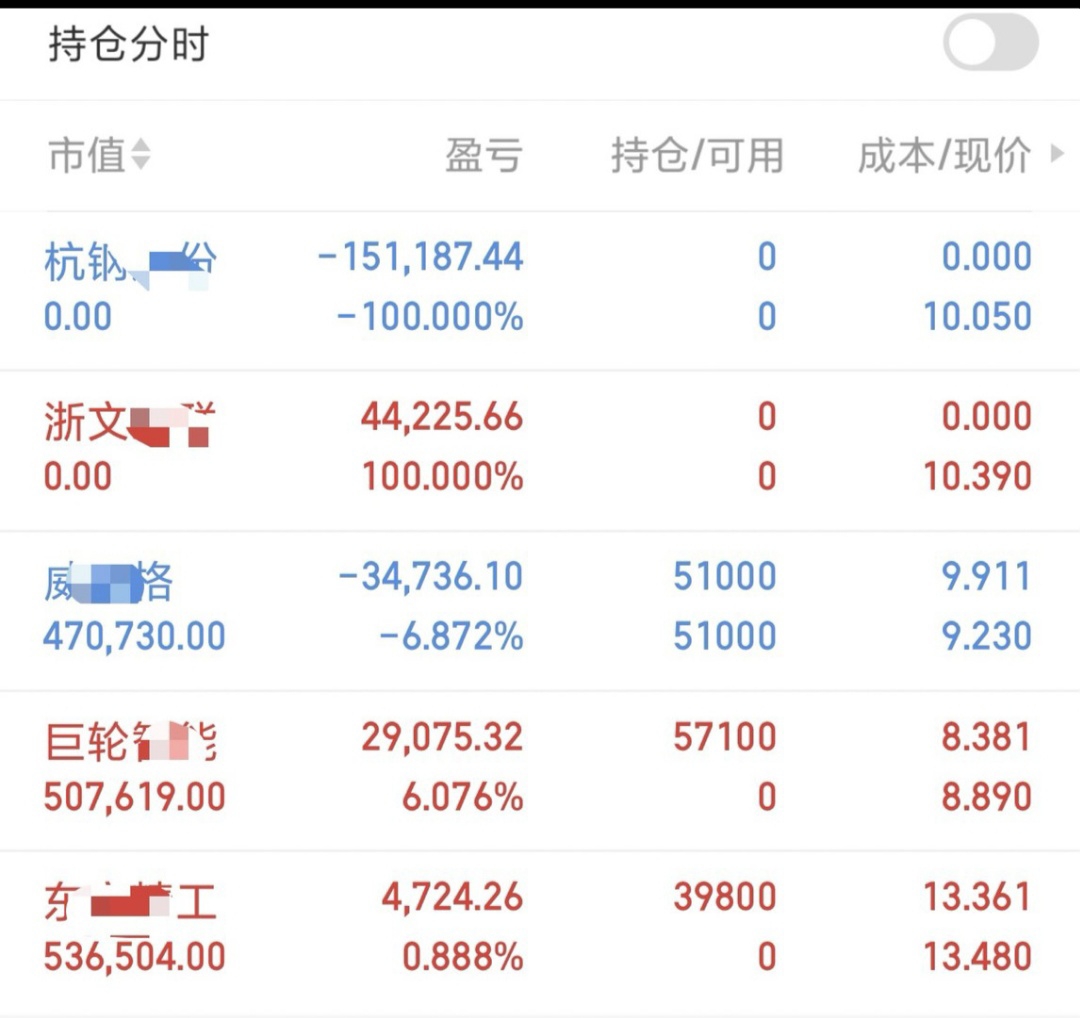The height and width of the screenshot is (1018, 1080).
Task: Click the 0.888% profit percentage
Action: pyautogui.click(x=462, y=957)
